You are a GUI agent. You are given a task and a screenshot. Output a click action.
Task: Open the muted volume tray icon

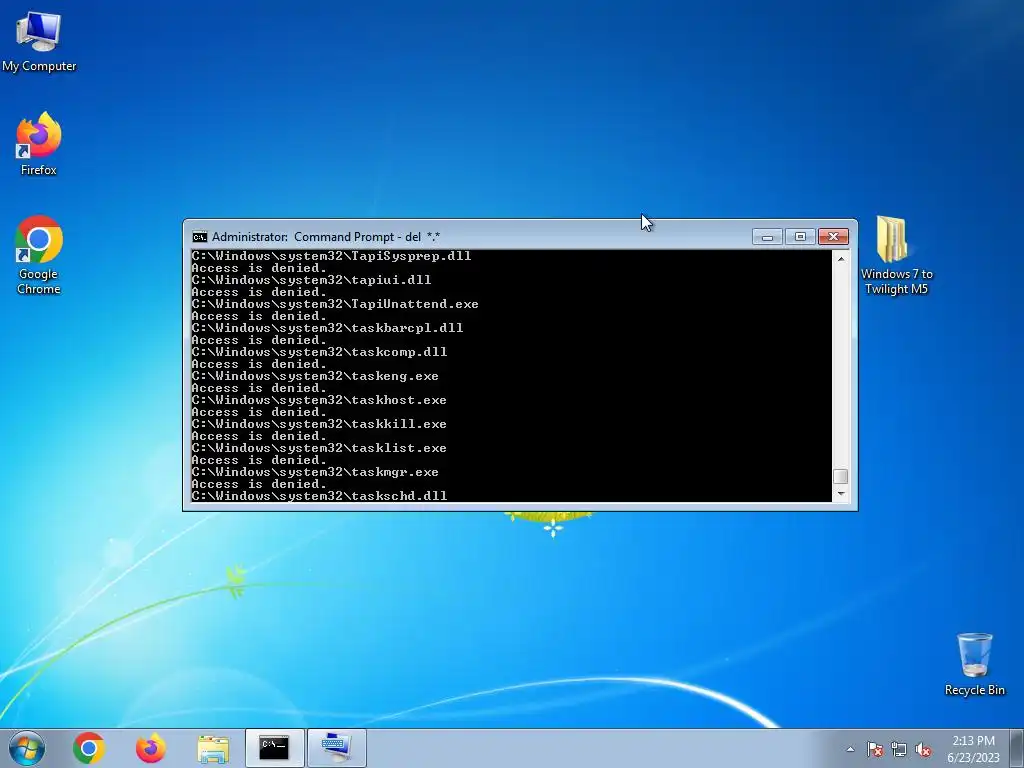click(x=923, y=749)
